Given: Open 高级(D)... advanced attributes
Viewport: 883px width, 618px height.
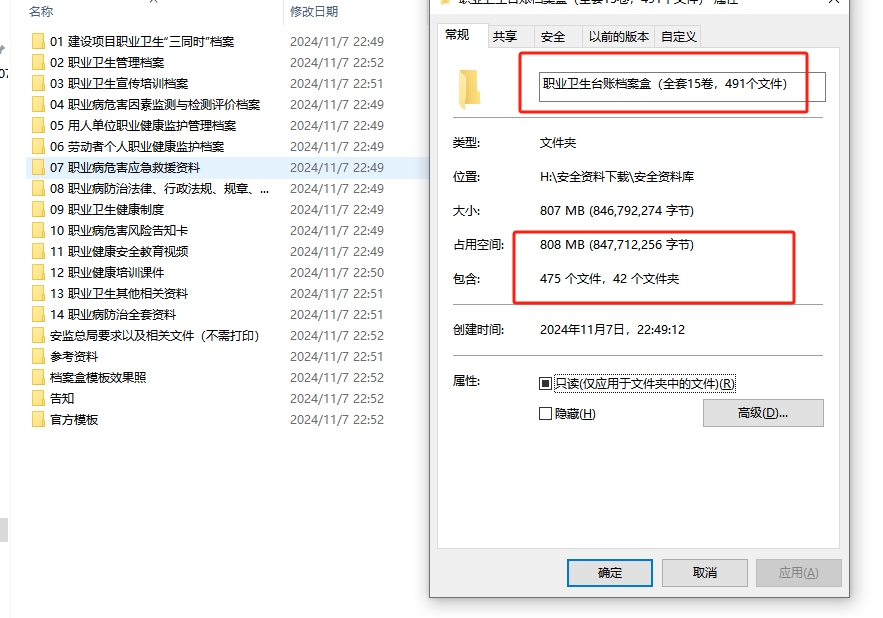Looking at the screenshot, I should (763, 413).
